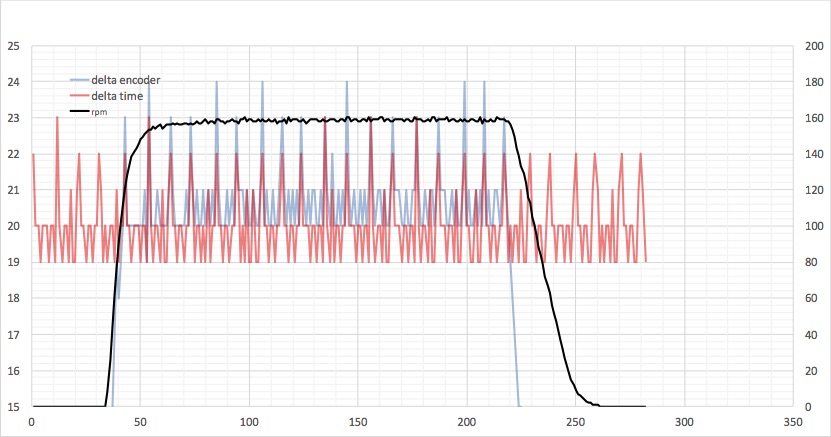Screen dimensions: 831x437
Task: Select right axis label 200
Action: [x=814, y=46]
